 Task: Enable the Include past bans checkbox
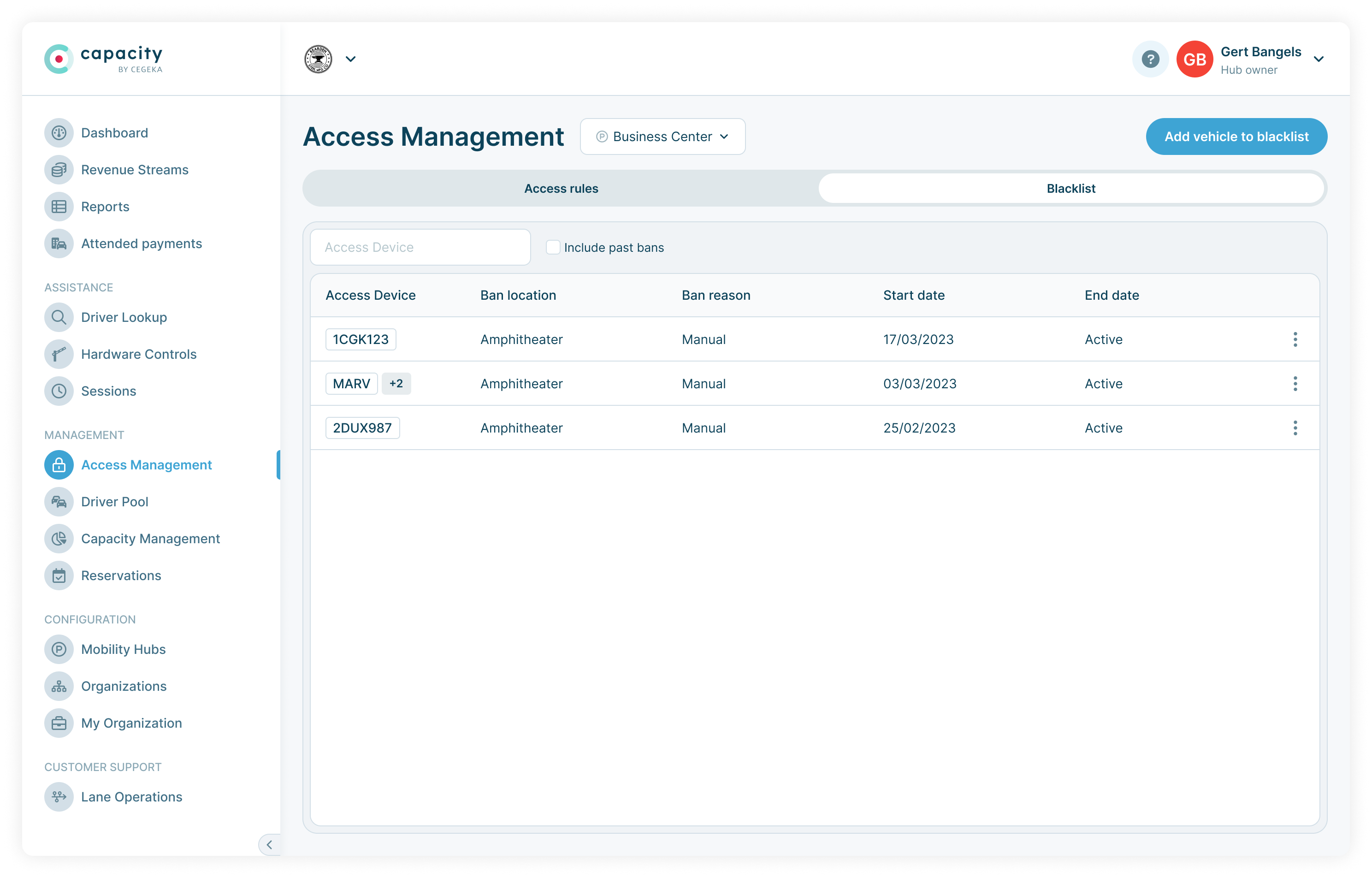[553, 247]
